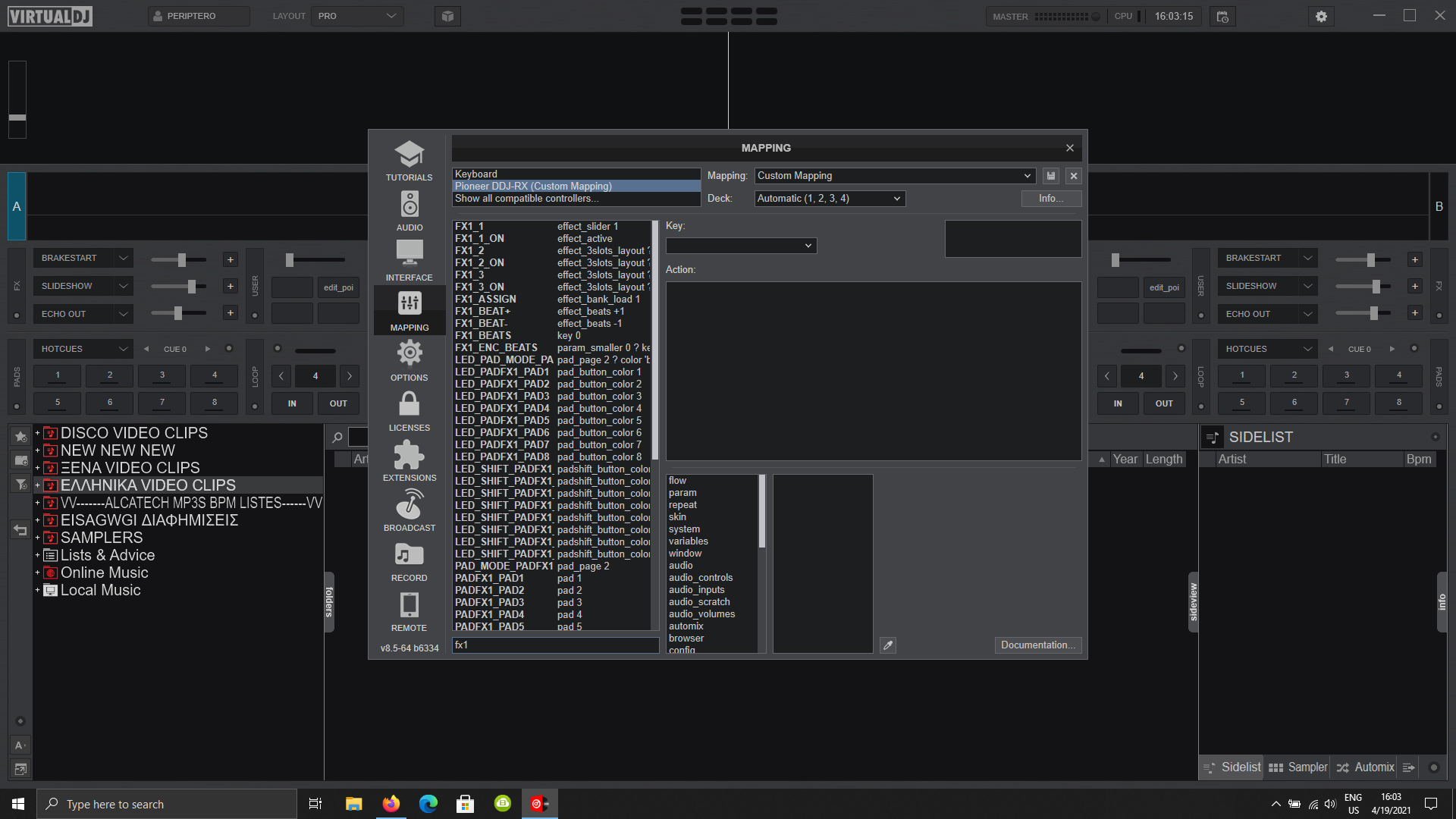The height and width of the screenshot is (819, 1456).
Task: Click the sidelist options icon beside Automix
Action: 1408,767
